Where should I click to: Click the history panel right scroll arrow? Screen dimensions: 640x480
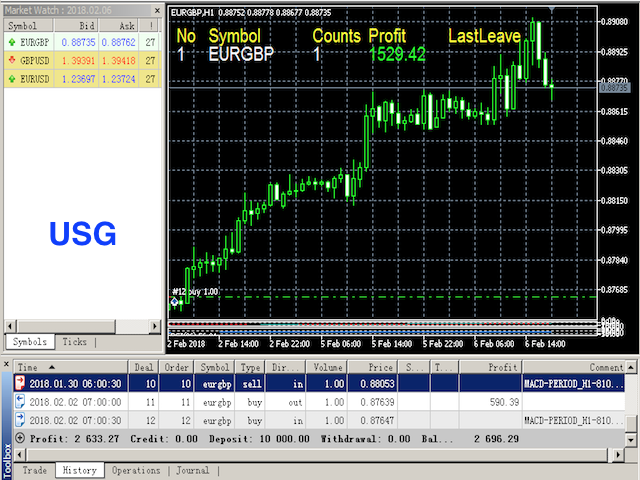(x=618, y=454)
